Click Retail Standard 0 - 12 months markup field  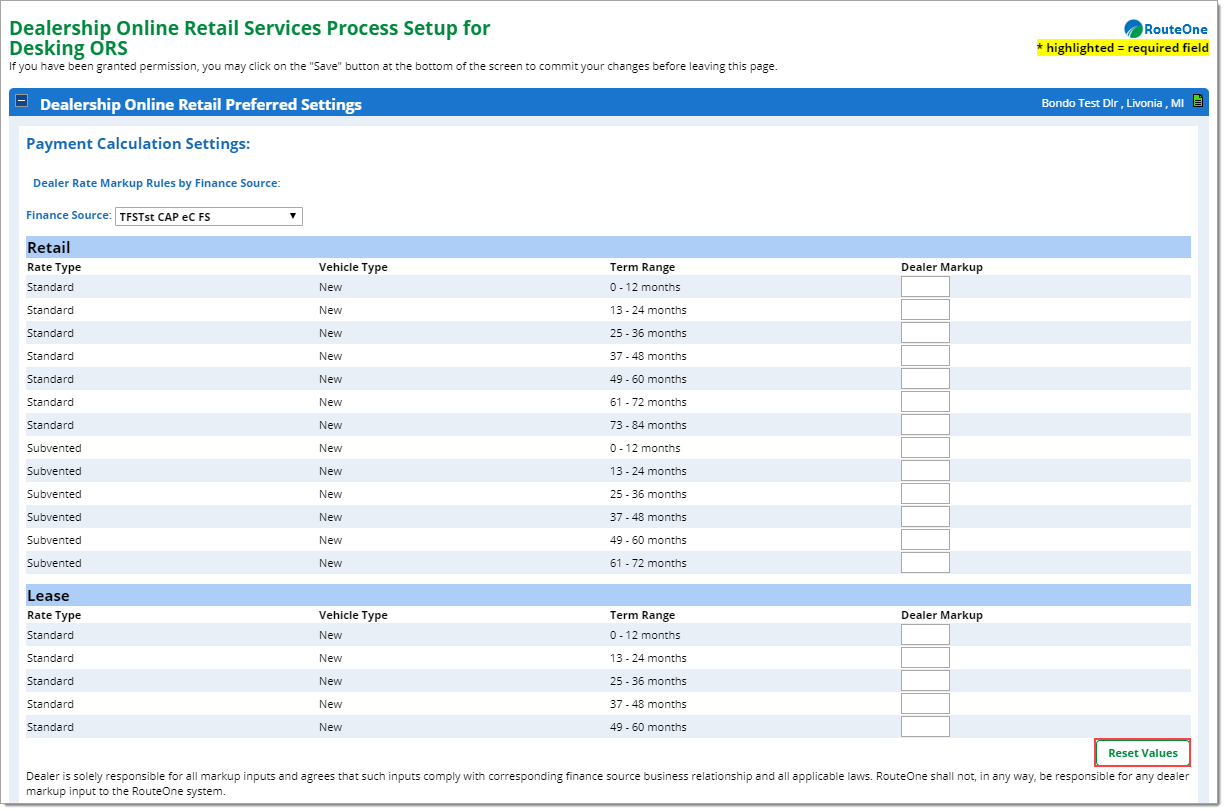925,287
